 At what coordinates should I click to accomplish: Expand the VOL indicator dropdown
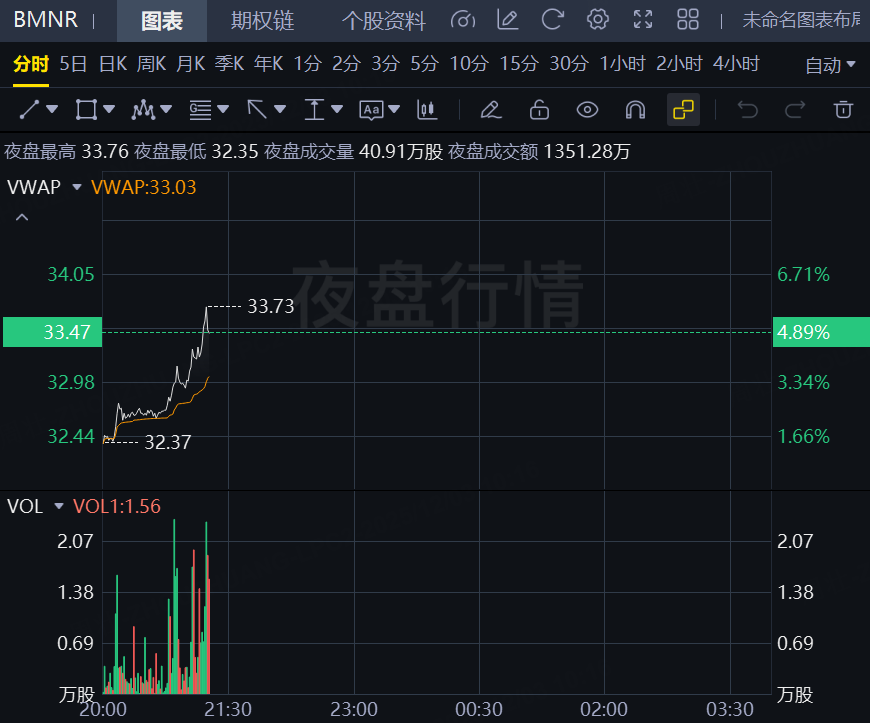[x=59, y=506]
